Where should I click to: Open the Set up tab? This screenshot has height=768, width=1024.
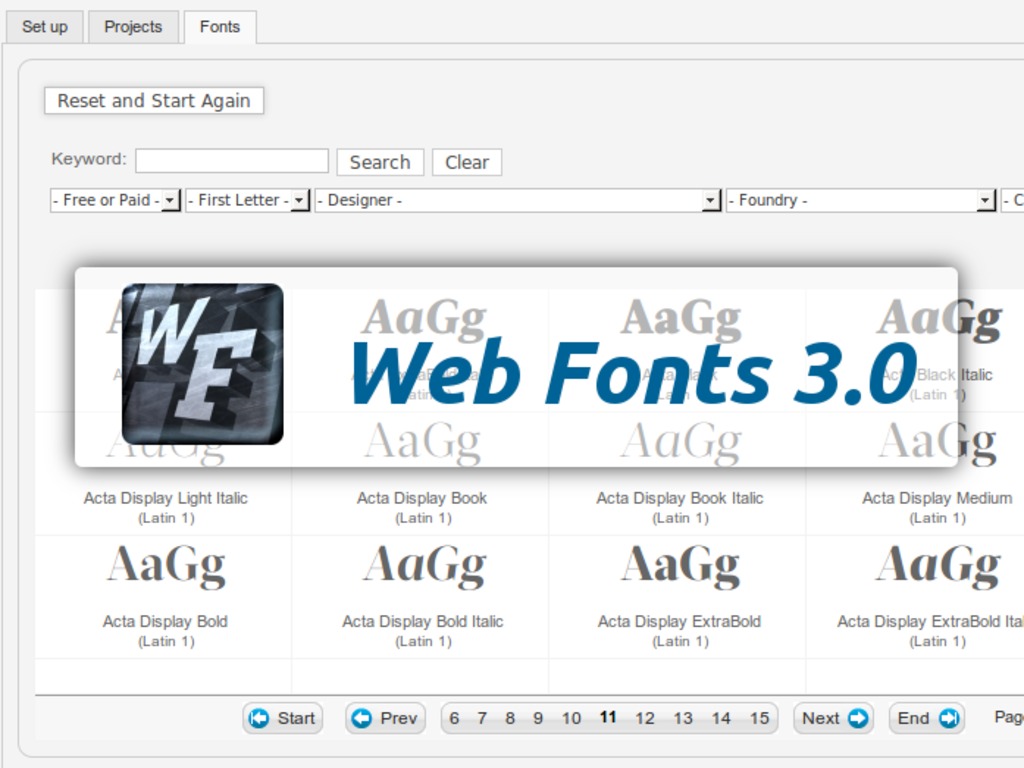coord(44,27)
